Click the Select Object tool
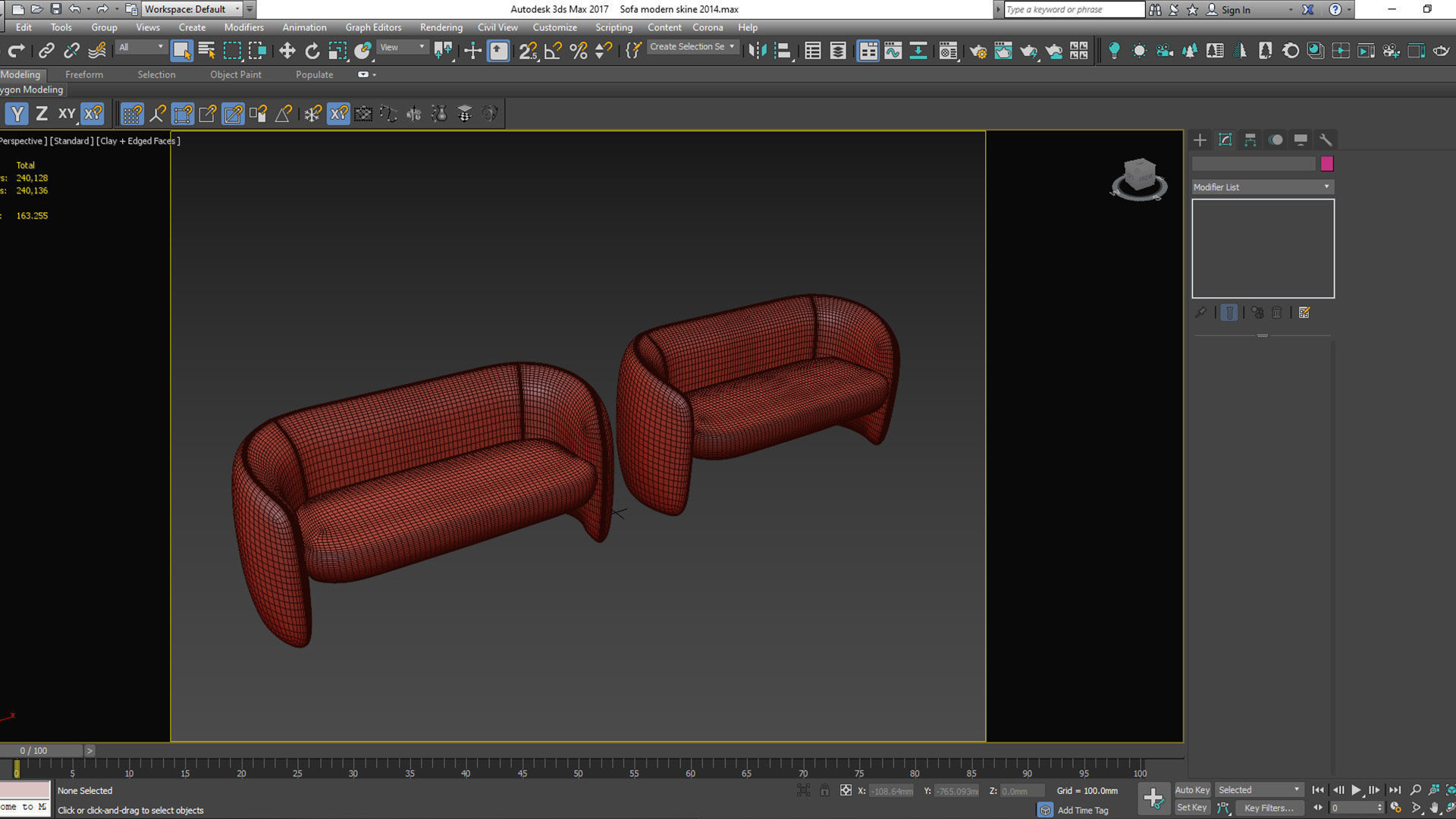The height and width of the screenshot is (819, 1456). (181, 51)
